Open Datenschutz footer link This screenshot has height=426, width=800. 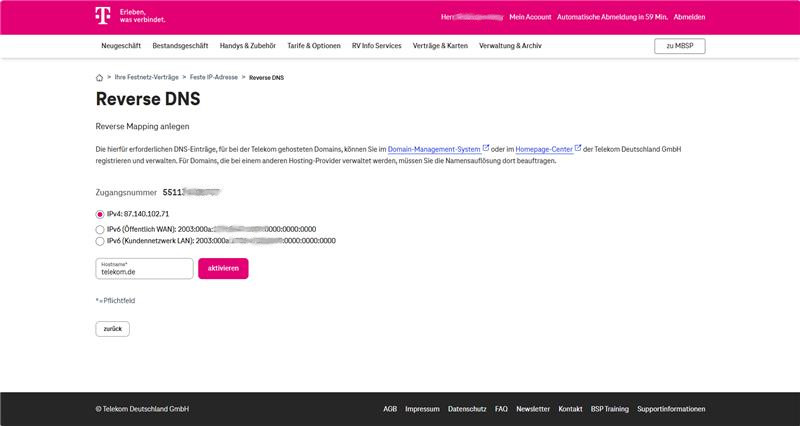click(x=467, y=409)
